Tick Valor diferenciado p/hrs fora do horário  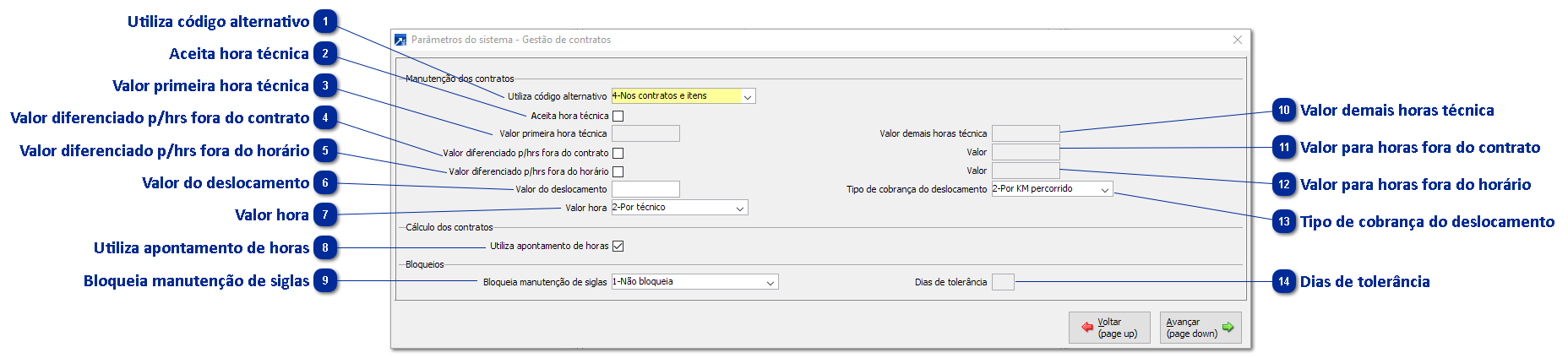[618, 171]
